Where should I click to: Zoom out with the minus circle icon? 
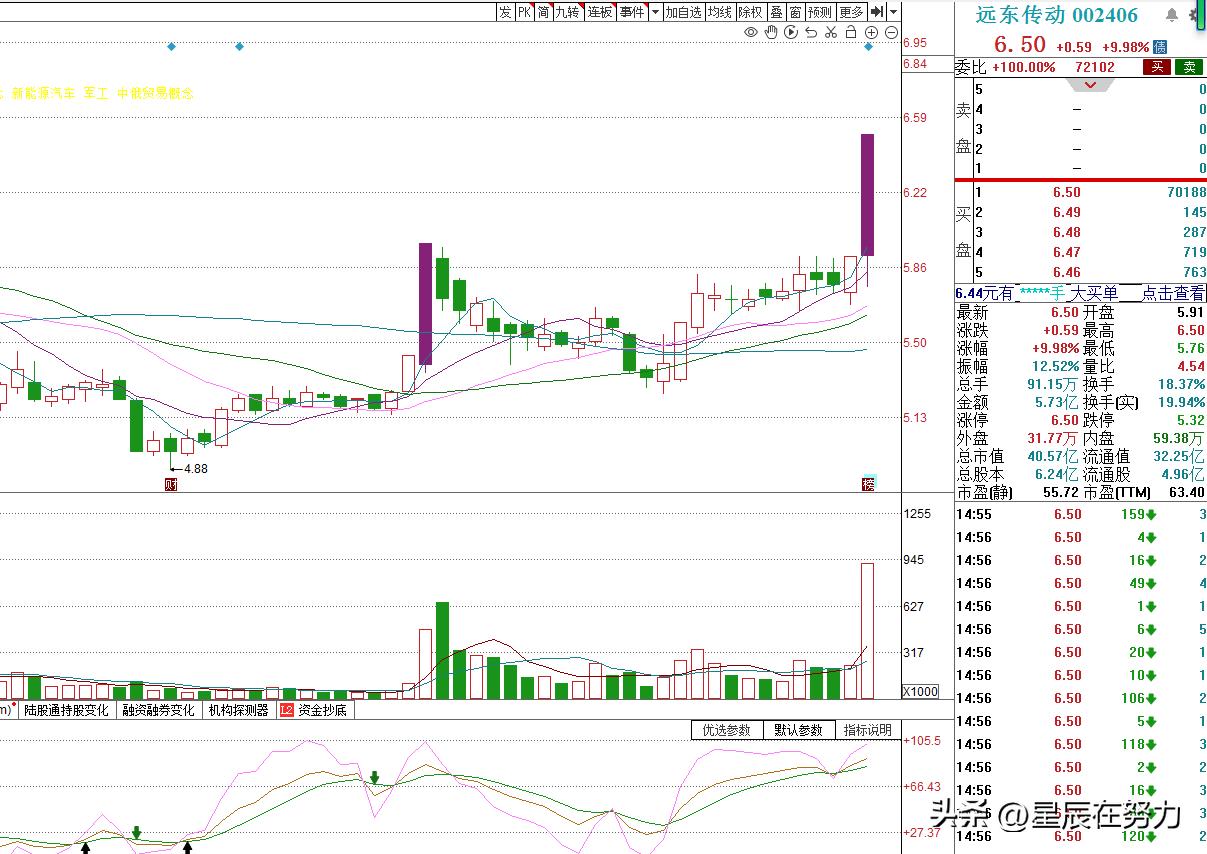pyautogui.click(x=891, y=33)
